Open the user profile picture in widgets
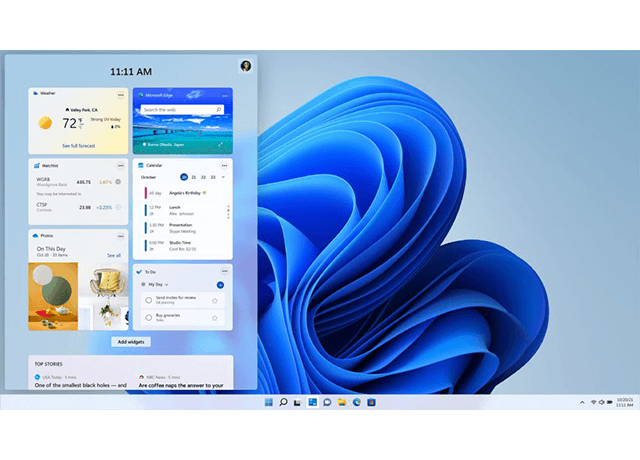This screenshot has width=640, height=460. [246, 66]
